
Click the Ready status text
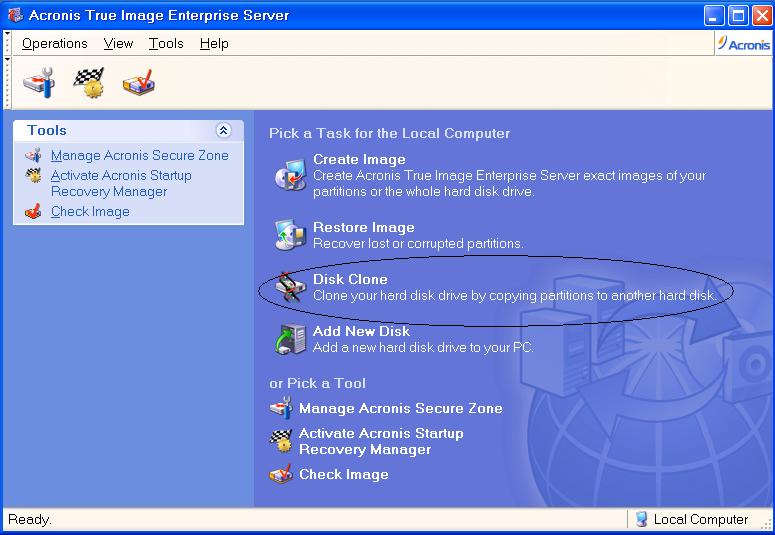[x=30, y=519]
